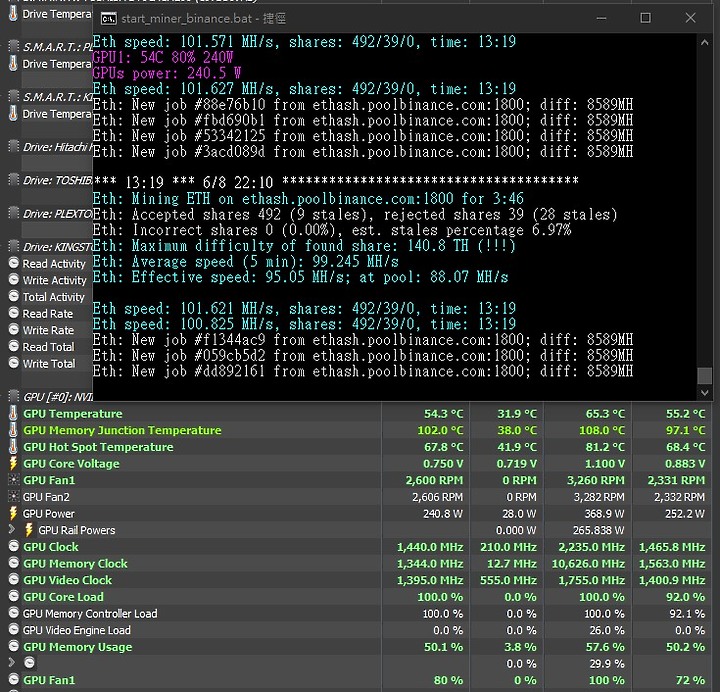This screenshot has height=692, width=720.
Task: Click clock icon beside GPU Clock
Action: click(14, 546)
